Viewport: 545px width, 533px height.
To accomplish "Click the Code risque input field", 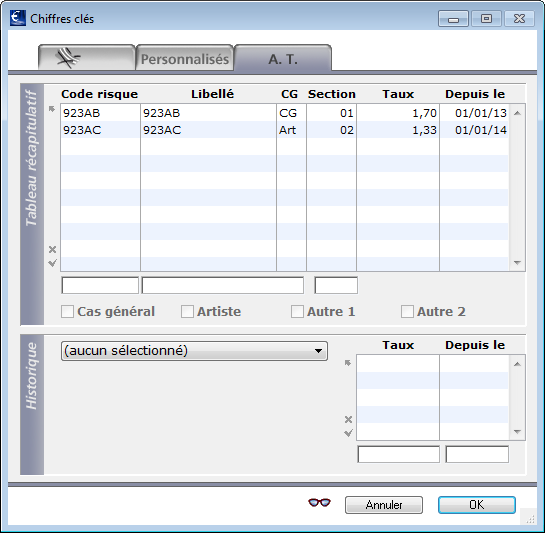I will coord(100,285).
